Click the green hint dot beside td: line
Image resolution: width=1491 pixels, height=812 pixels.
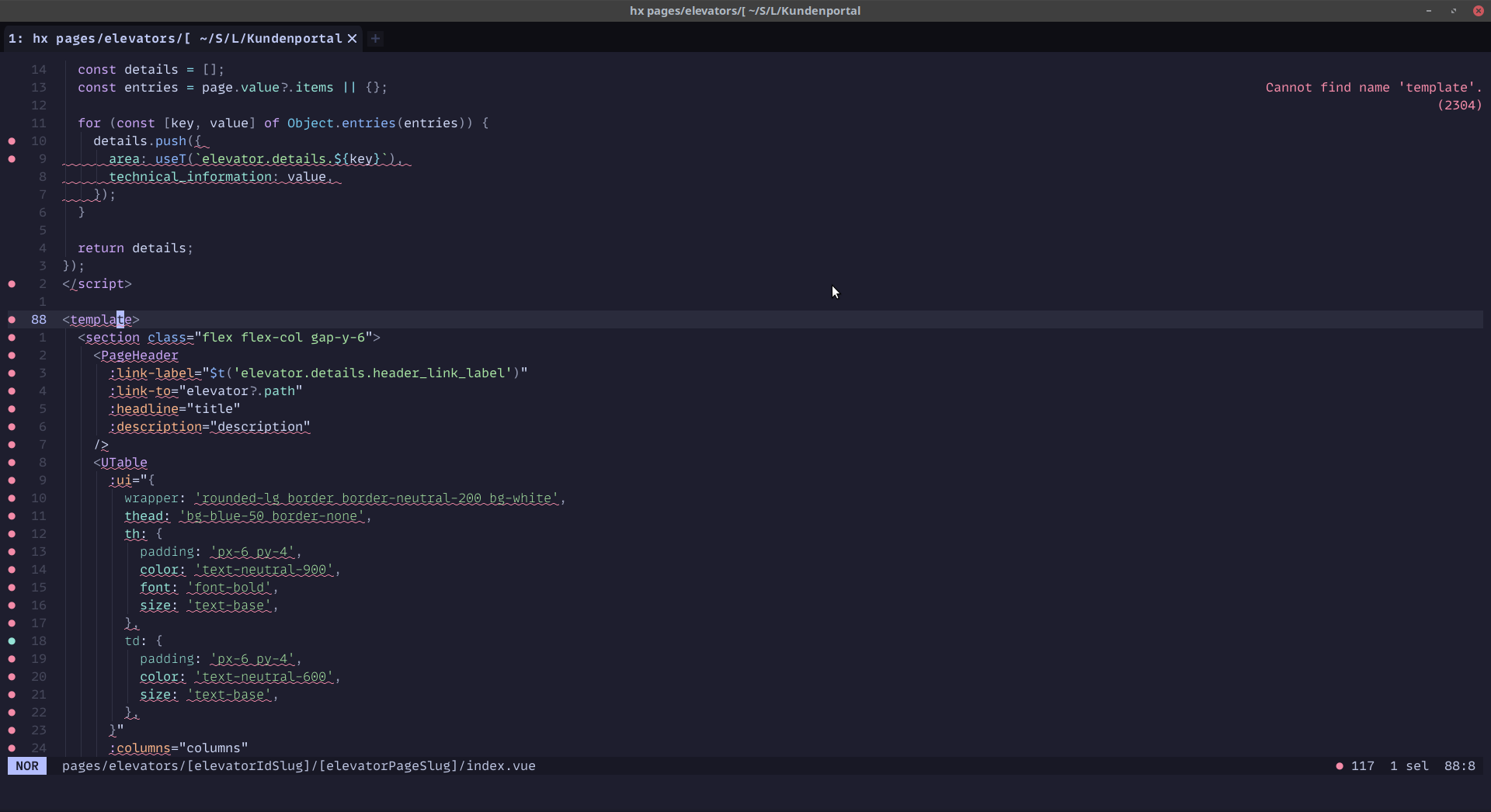(12, 641)
